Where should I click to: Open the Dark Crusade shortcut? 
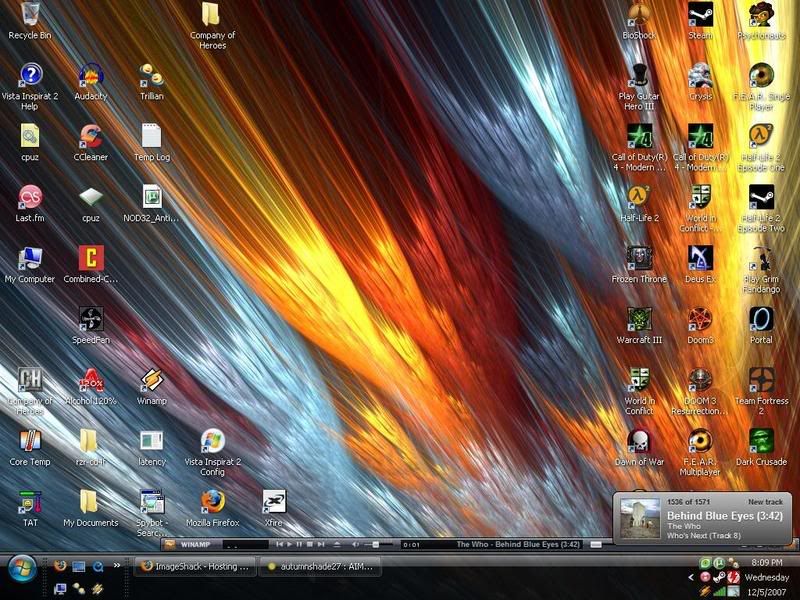761,447
